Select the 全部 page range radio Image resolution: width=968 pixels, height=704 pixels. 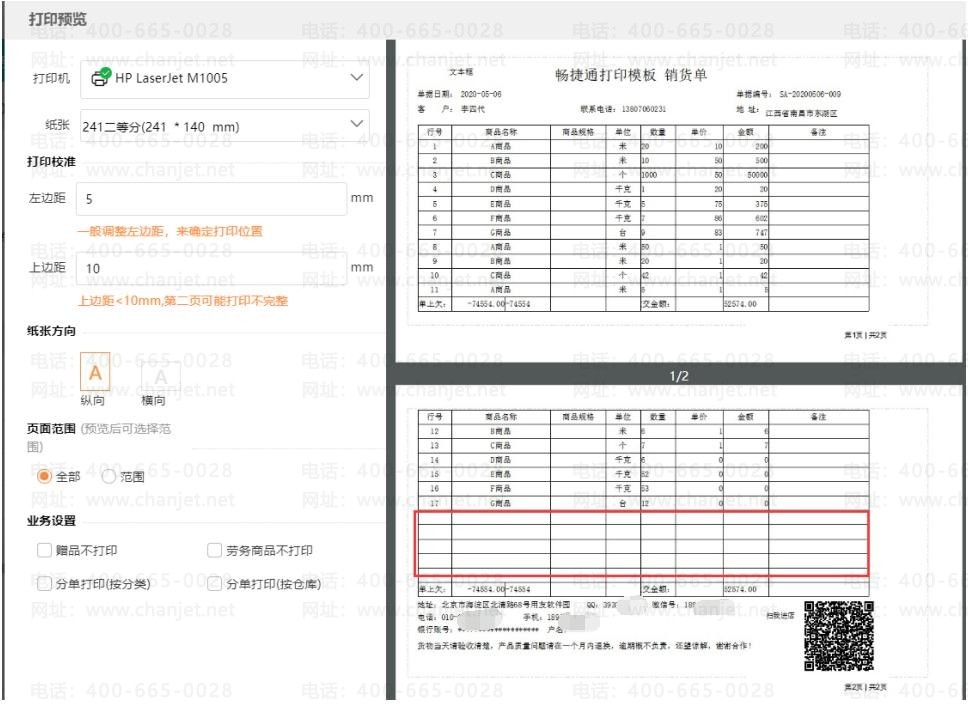coord(44,476)
